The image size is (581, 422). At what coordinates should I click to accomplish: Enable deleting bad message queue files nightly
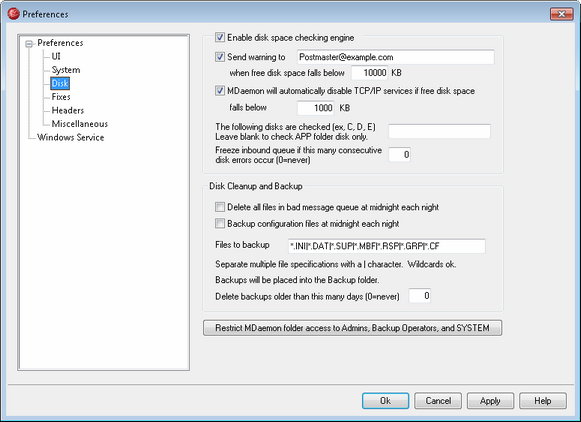(220, 207)
